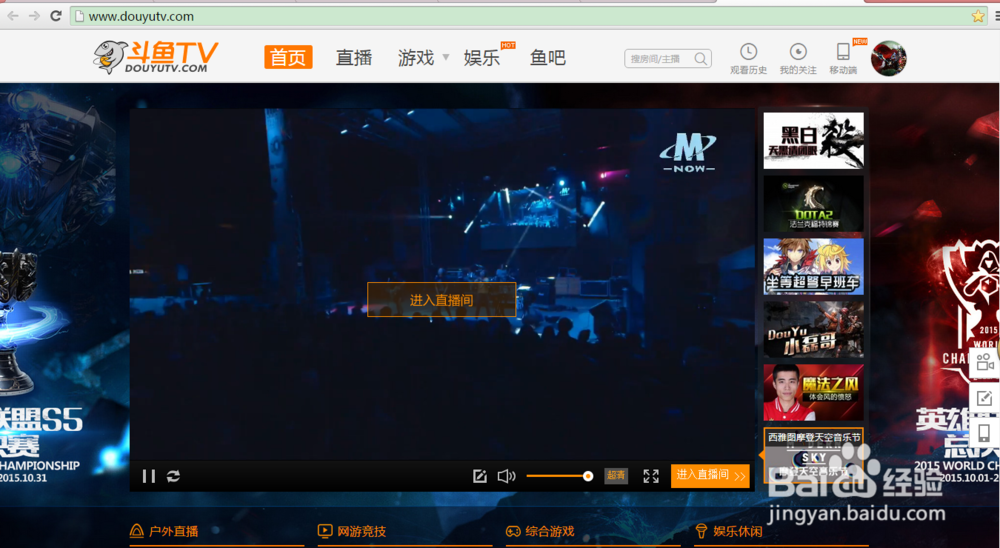Select the 首页 navigation tab
The width and height of the screenshot is (1000, 548).
click(x=288, y=57)
